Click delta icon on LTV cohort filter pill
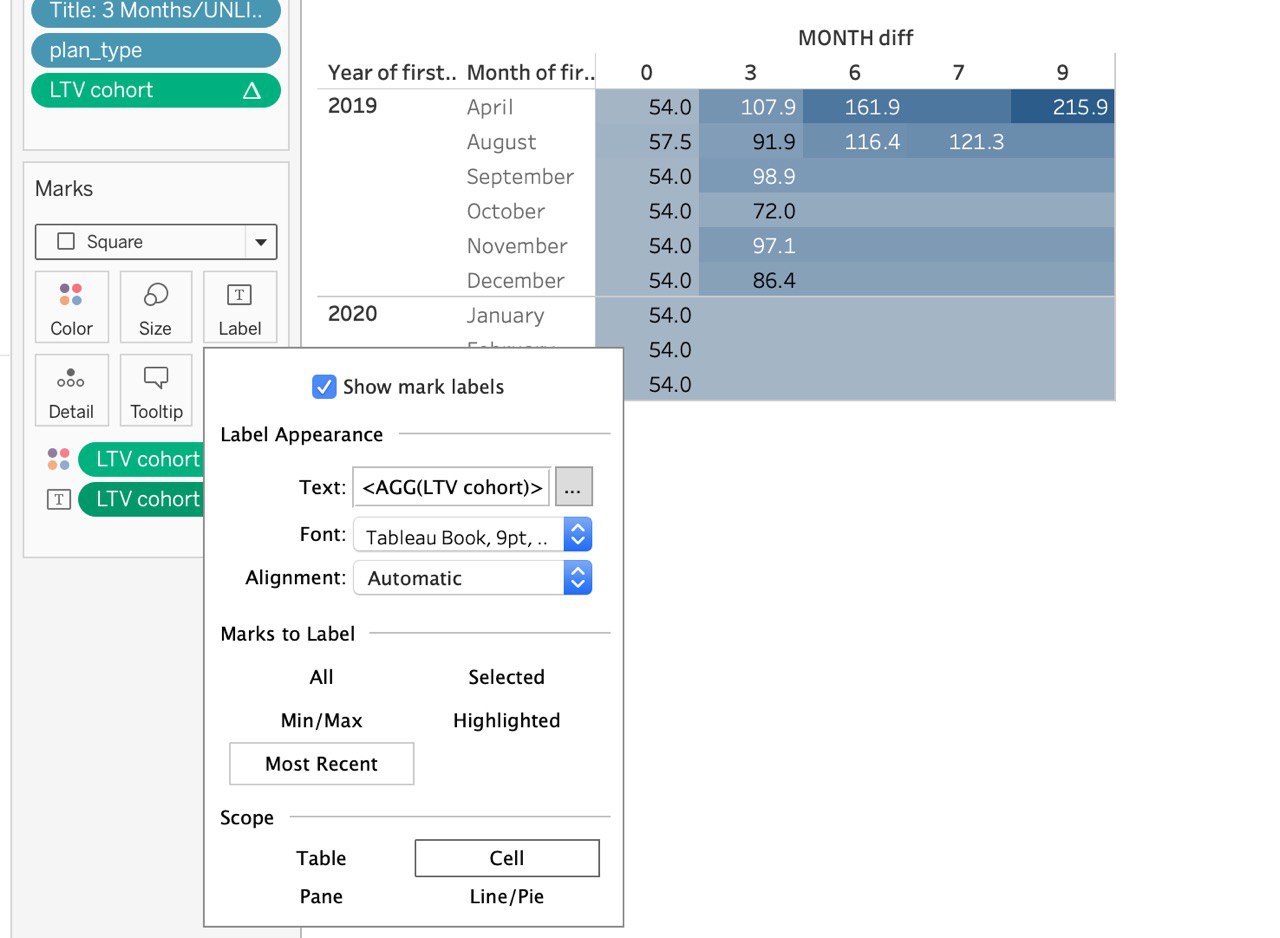 [x=252, y=90]
